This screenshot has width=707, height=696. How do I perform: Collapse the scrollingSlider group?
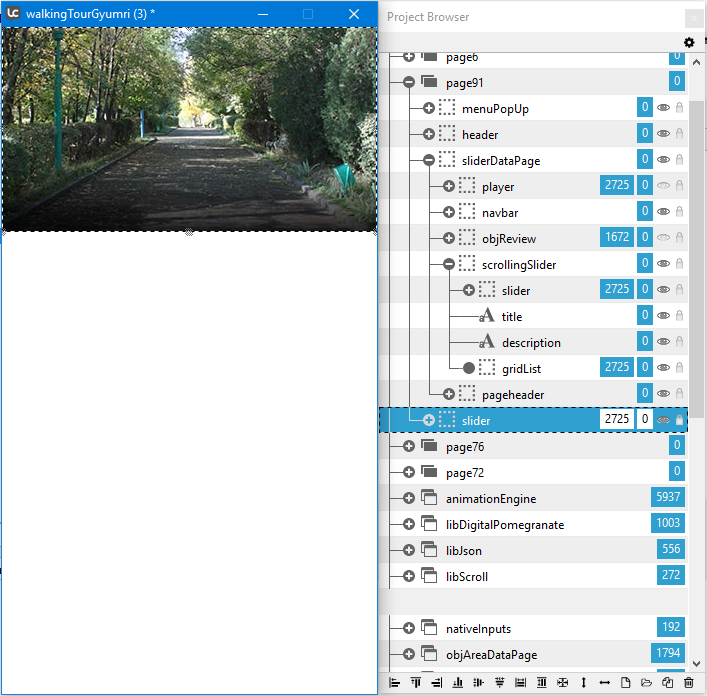click(x=449, y=264)
